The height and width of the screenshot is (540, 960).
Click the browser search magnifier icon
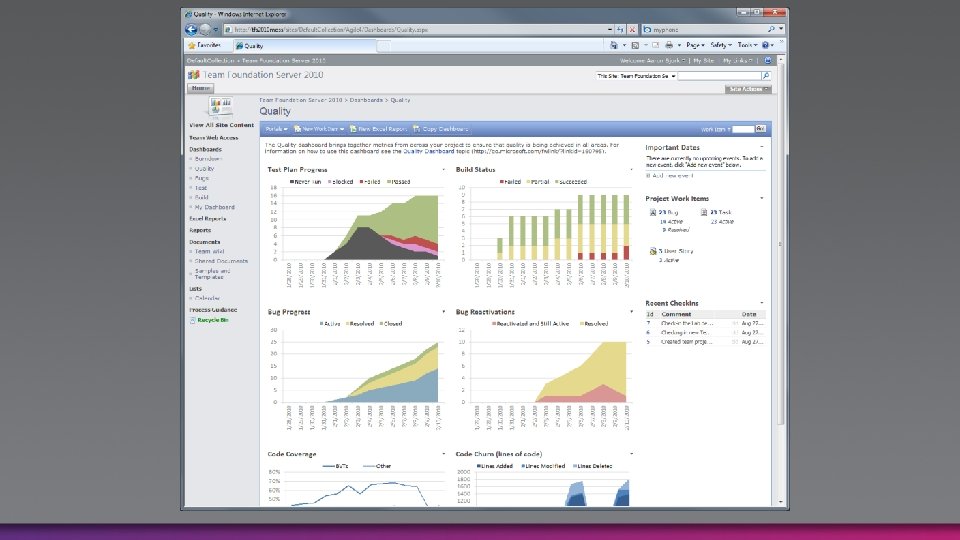[771, 29]
